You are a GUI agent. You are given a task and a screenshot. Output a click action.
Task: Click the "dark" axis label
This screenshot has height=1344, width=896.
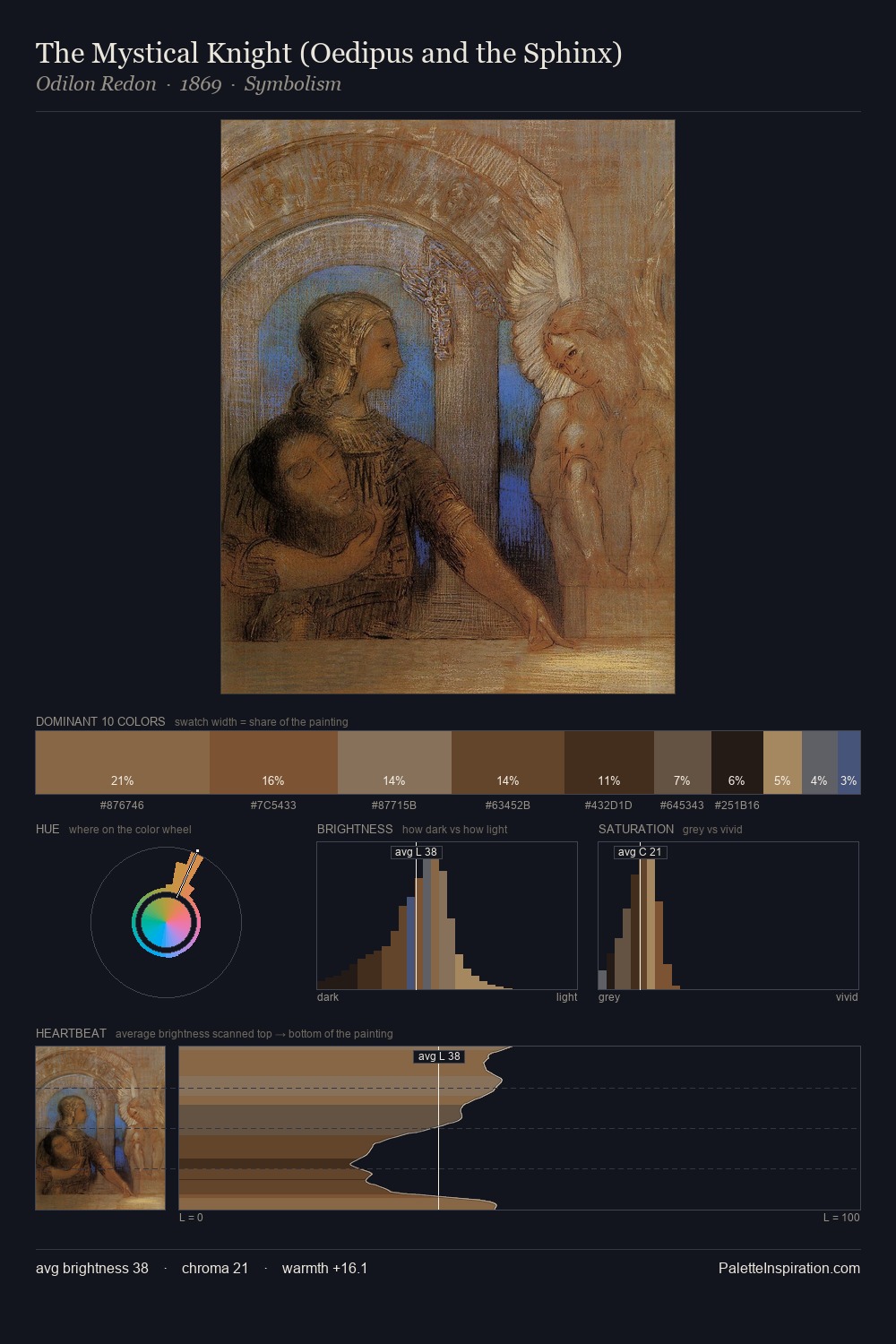click(x=328, y=997)
